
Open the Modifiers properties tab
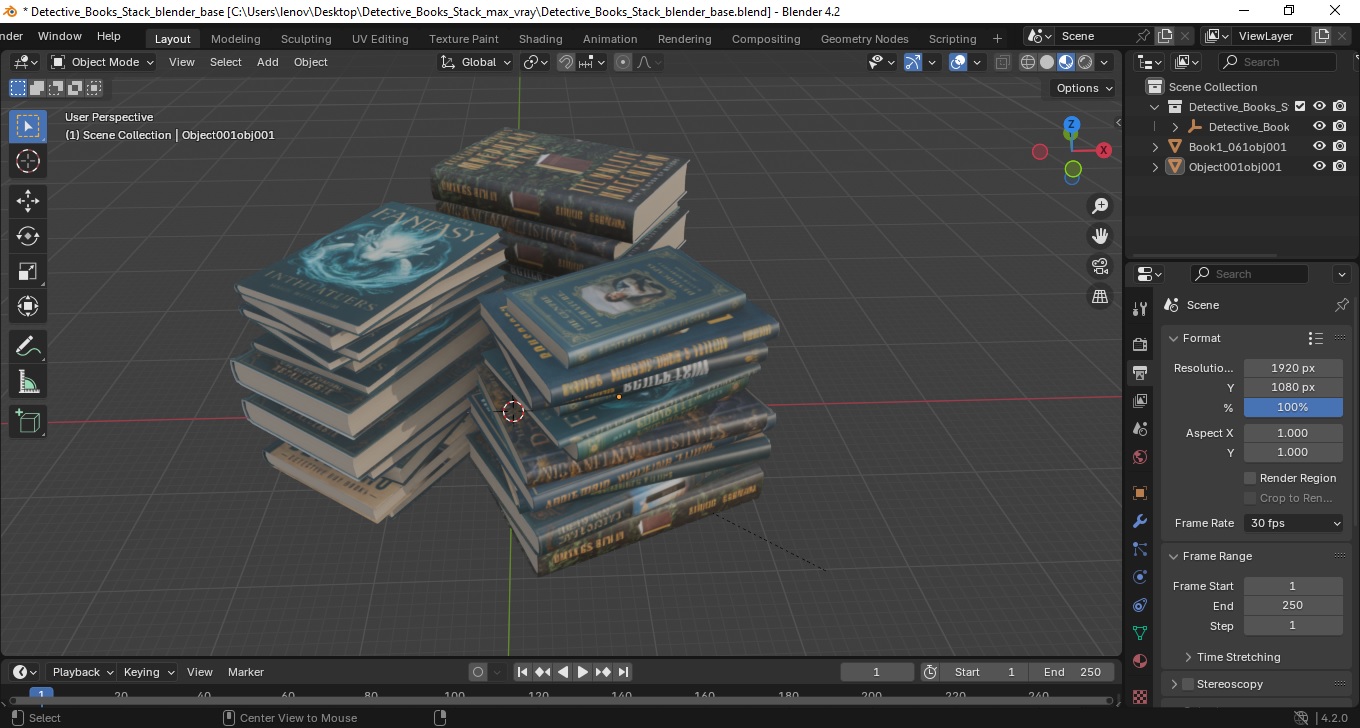tap(1139, 521)
